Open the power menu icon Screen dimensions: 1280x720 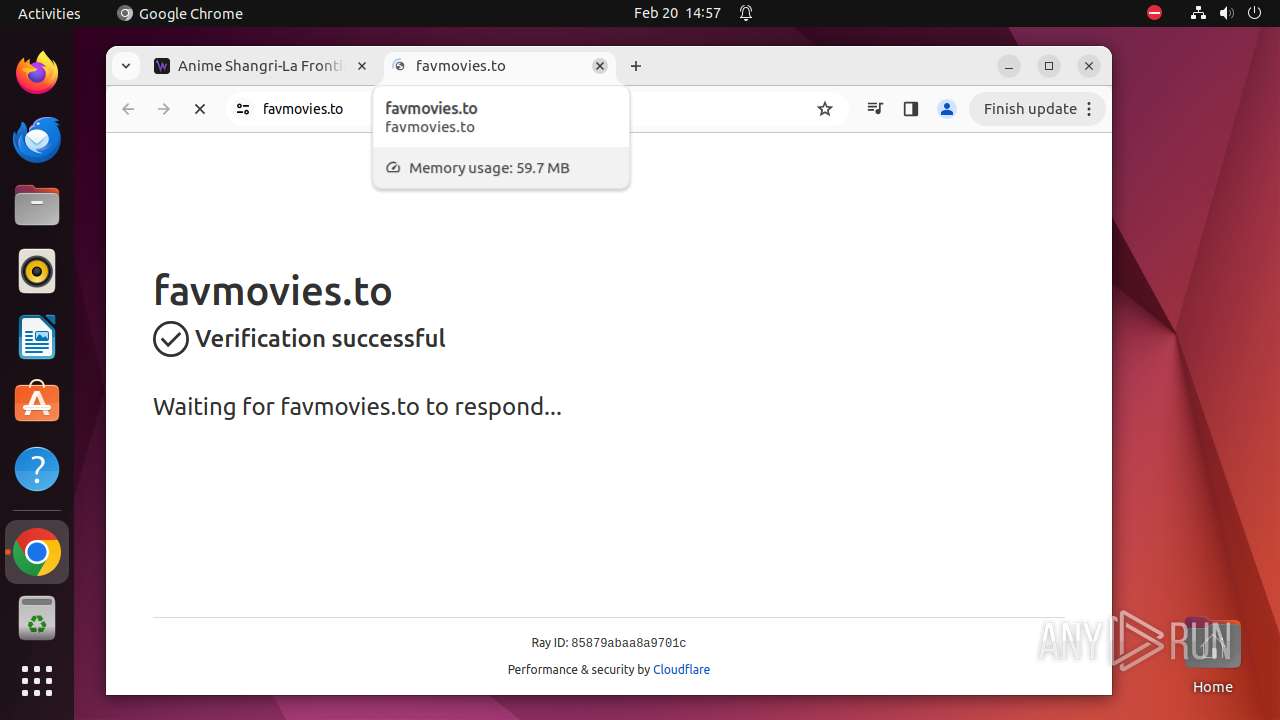(x=1254, y=13)
